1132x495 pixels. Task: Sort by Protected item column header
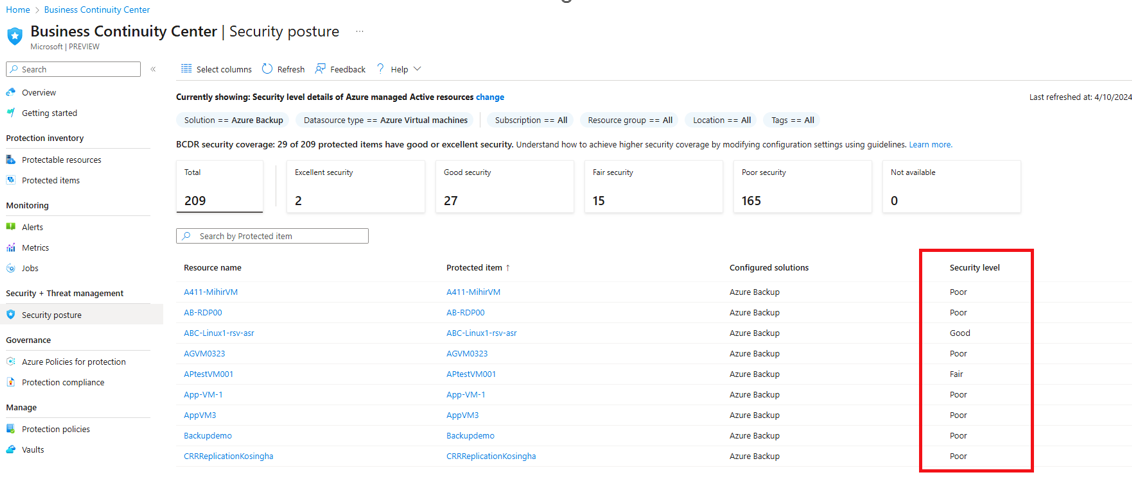[x=477, y=268]
